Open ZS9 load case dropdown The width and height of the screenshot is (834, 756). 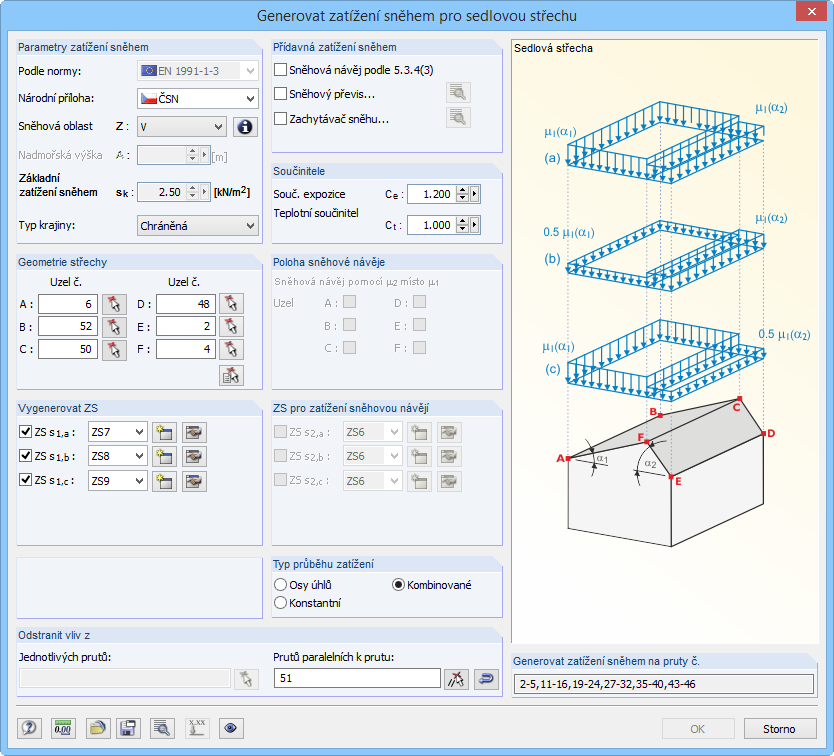[x=118, y=481]
